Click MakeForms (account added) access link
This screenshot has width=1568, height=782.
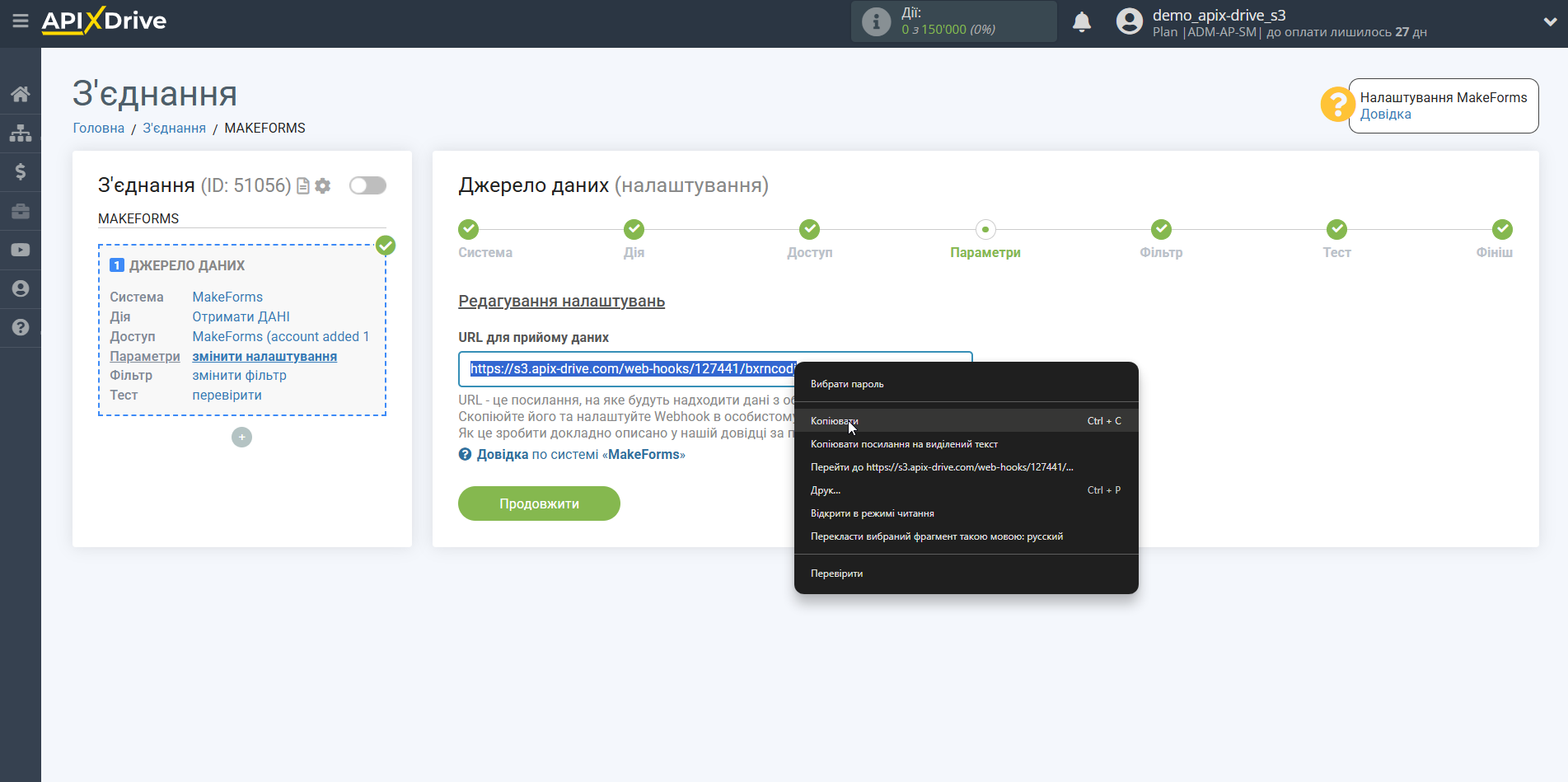click(280, 336)
